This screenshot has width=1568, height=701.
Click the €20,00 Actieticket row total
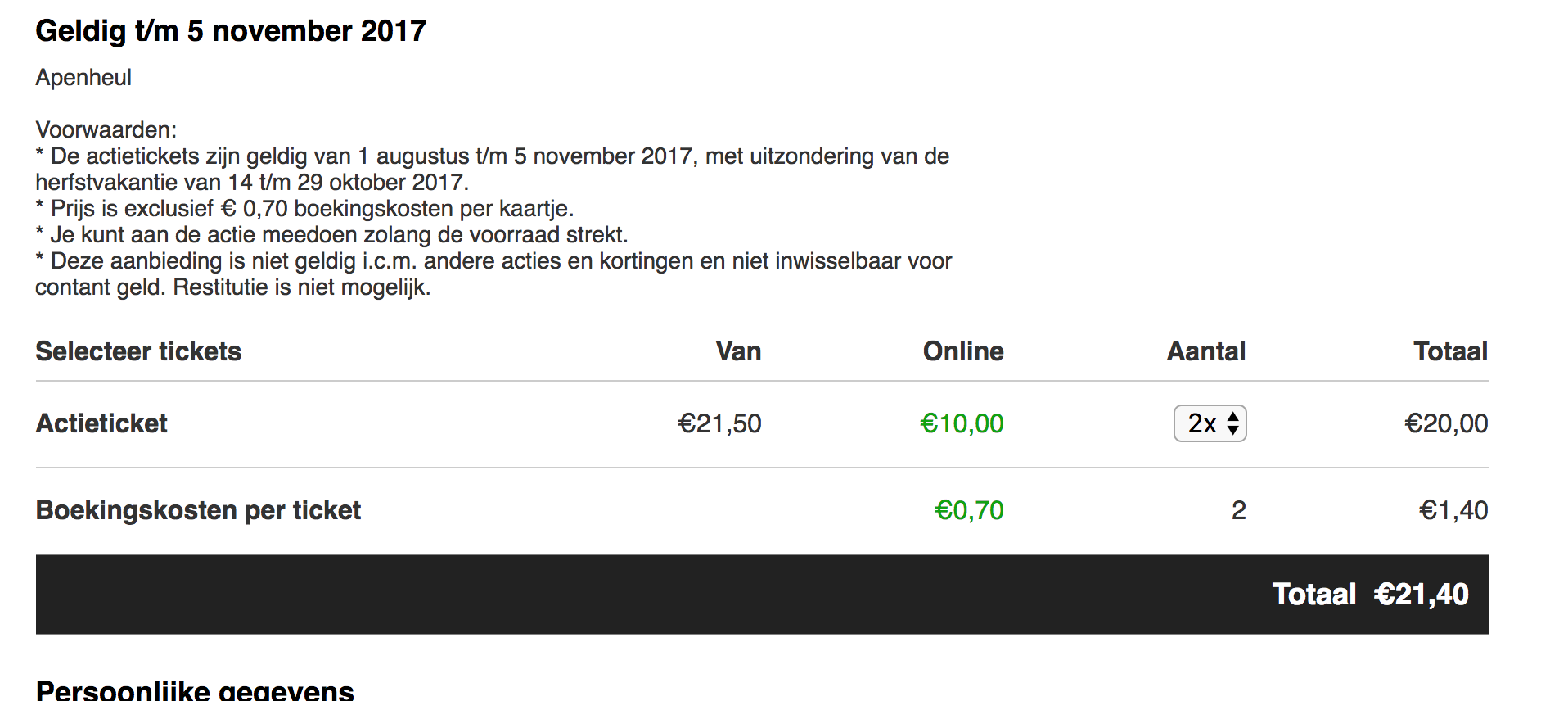(x=1446, y=423)
